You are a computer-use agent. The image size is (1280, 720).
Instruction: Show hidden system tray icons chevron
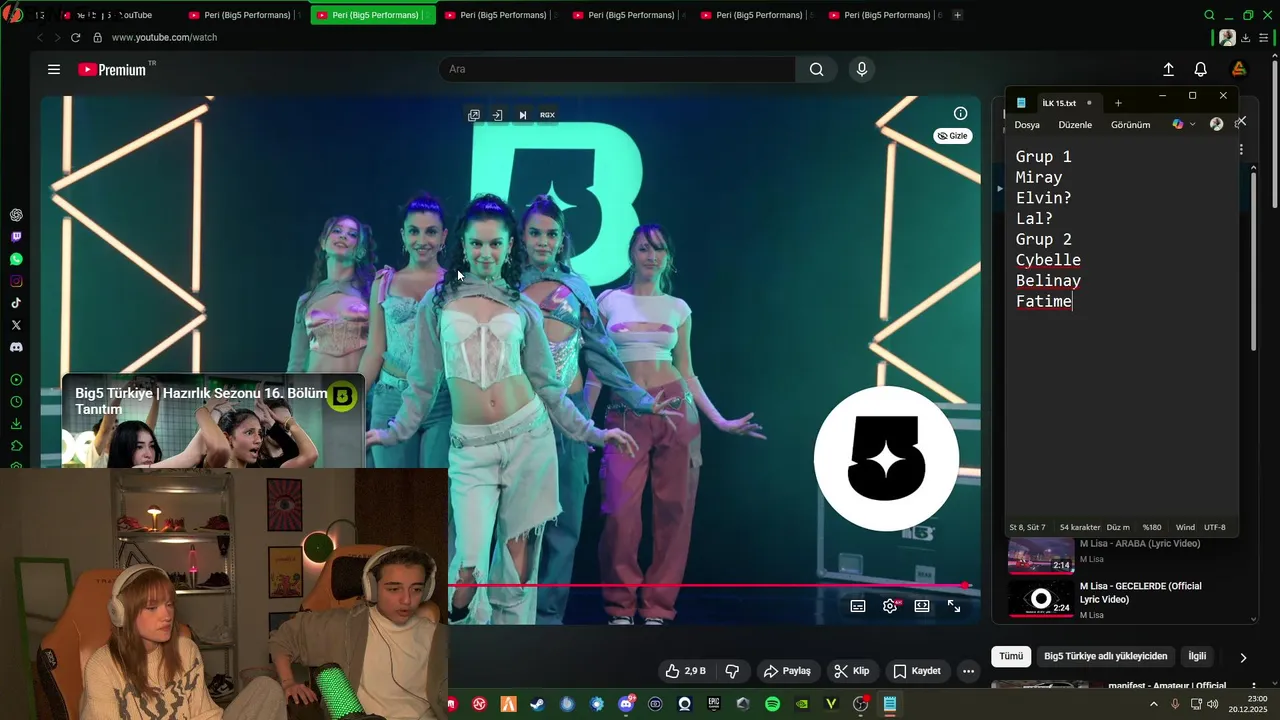(x=1153, y=704)
